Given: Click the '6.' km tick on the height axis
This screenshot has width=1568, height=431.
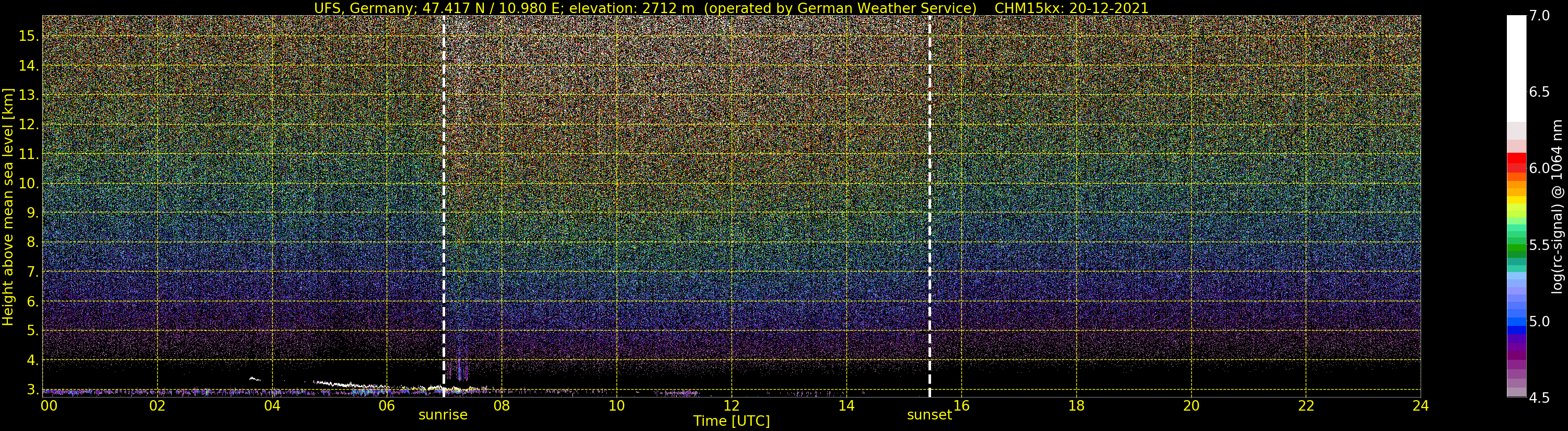Looking at the screenshot, I should pos(33,301).
